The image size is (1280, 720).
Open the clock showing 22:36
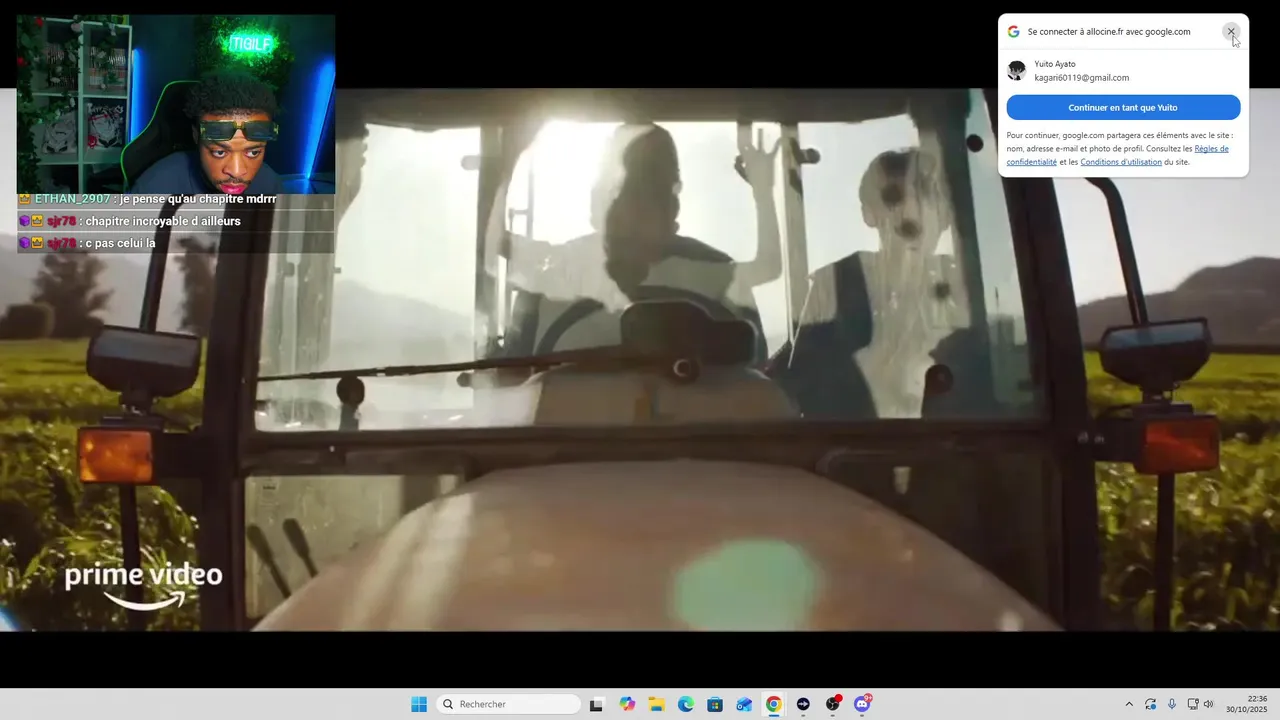[x=1247, y=704]
